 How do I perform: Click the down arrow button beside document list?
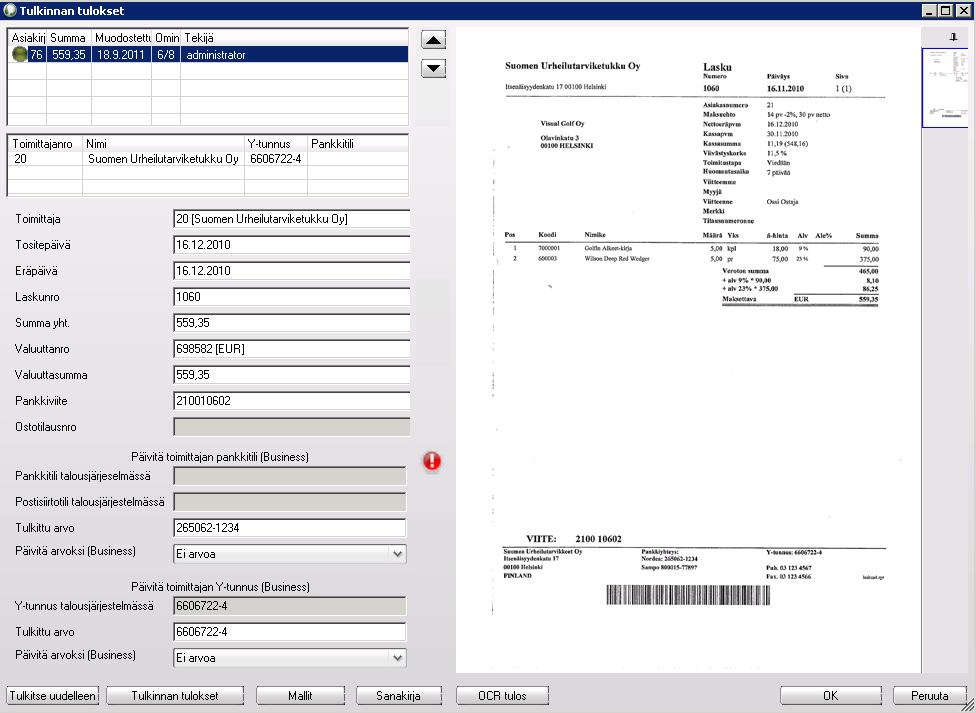tap(433, 68)
